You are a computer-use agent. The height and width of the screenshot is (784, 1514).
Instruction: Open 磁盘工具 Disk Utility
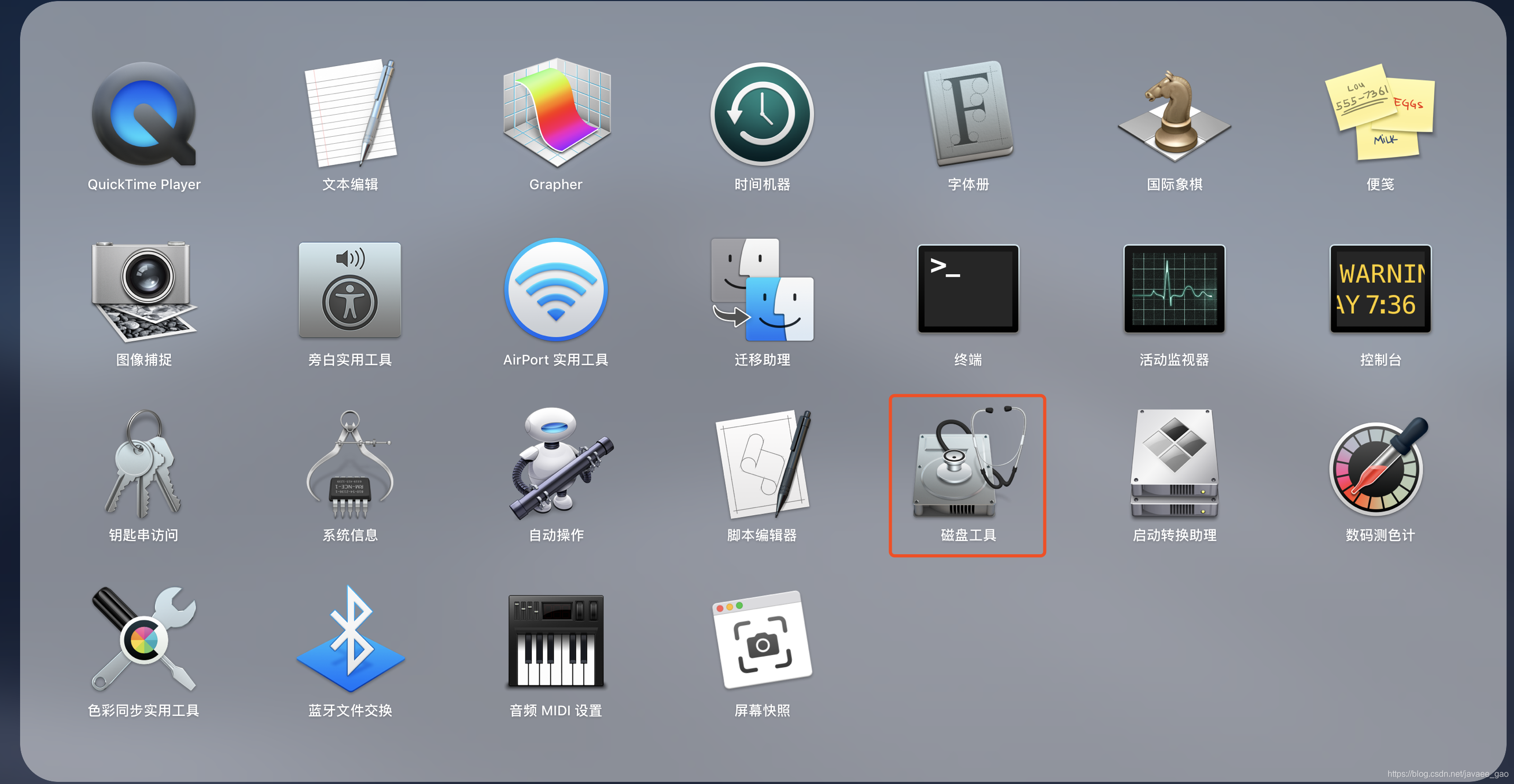click(968, 463)
